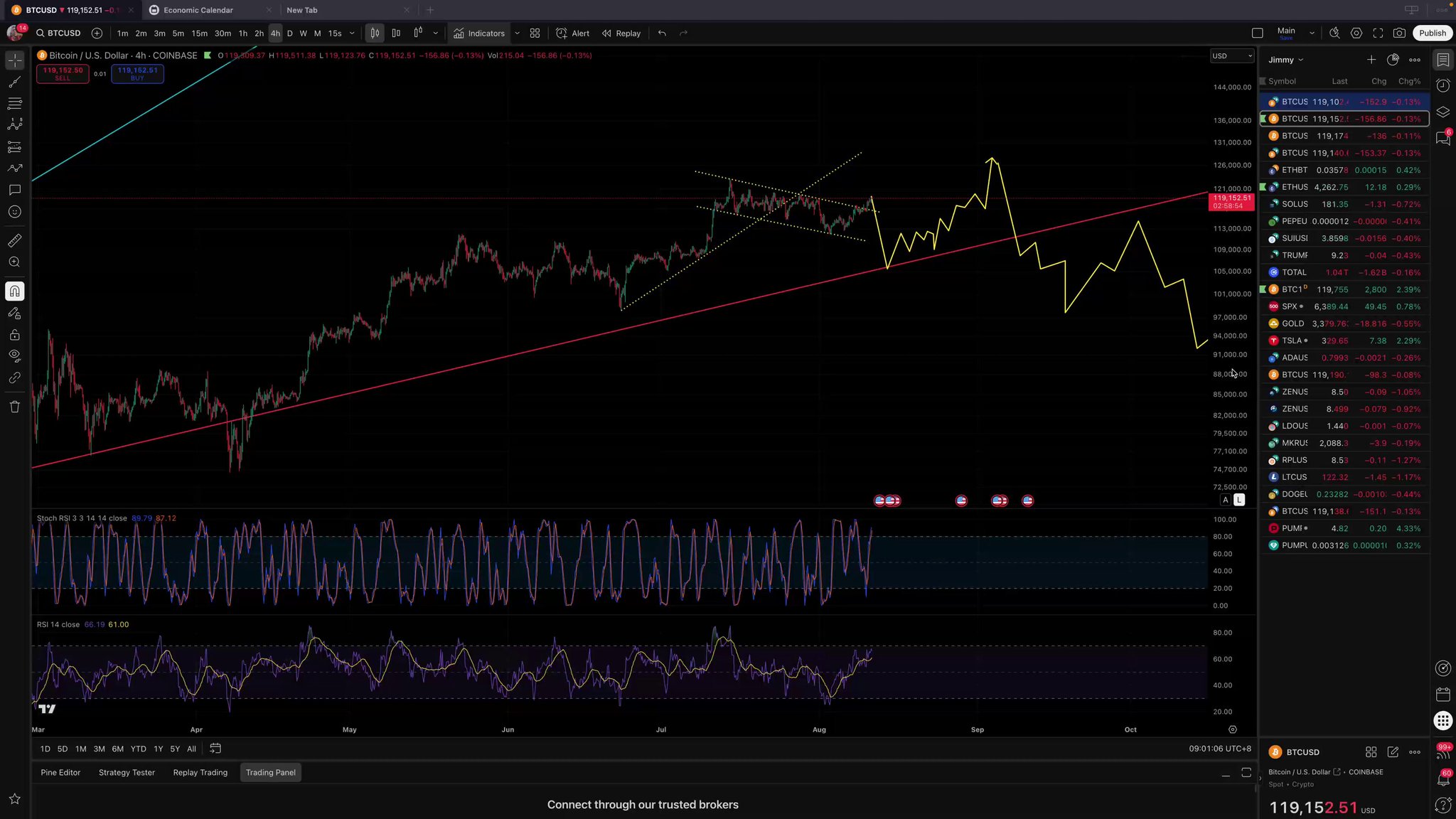Viewport: 1456px width, 819px height.
Task: Expand the favorite indicators dropdown
Action: coord(517,33)
